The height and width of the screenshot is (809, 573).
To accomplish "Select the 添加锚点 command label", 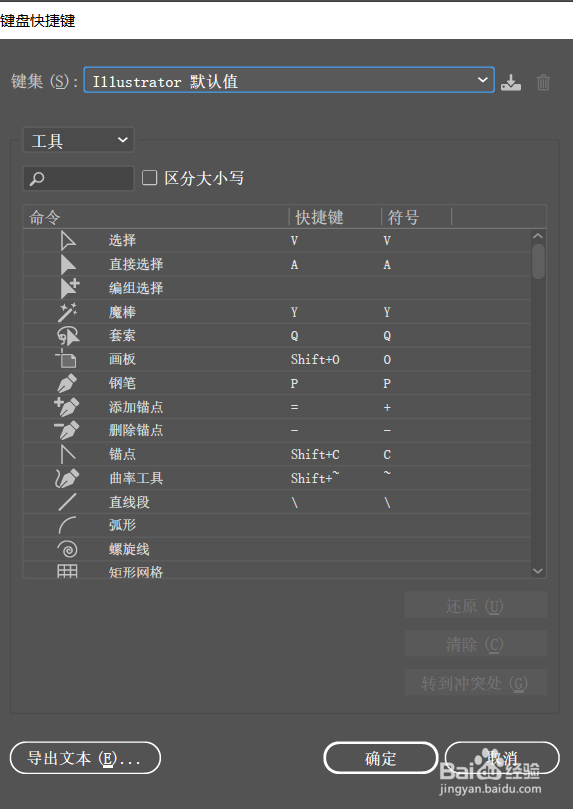I will pos(136,407).
